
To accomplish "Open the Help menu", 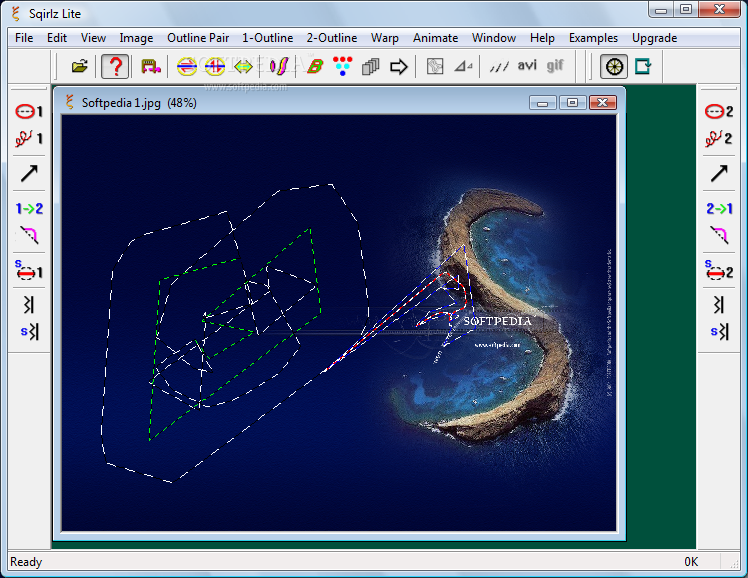I will click(x=542, y=38).
